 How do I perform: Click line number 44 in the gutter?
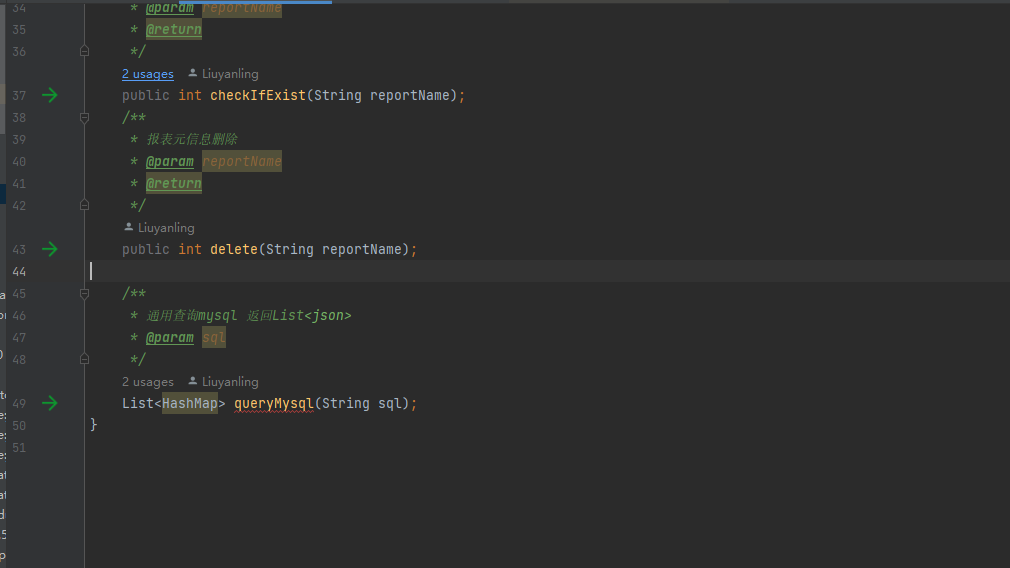[19, 271]
